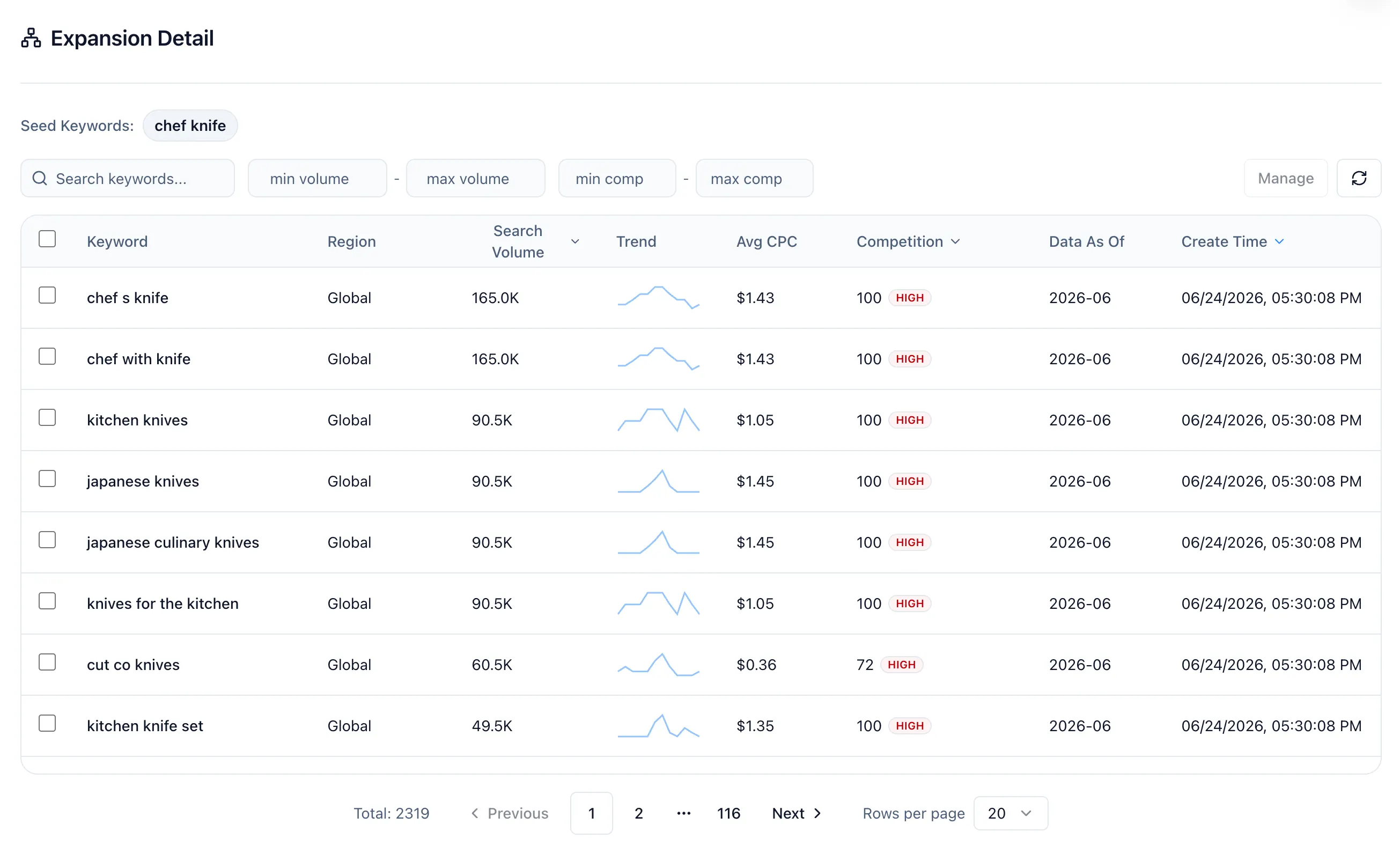Open the Competition sort dropdown

(x=955, y=241)
